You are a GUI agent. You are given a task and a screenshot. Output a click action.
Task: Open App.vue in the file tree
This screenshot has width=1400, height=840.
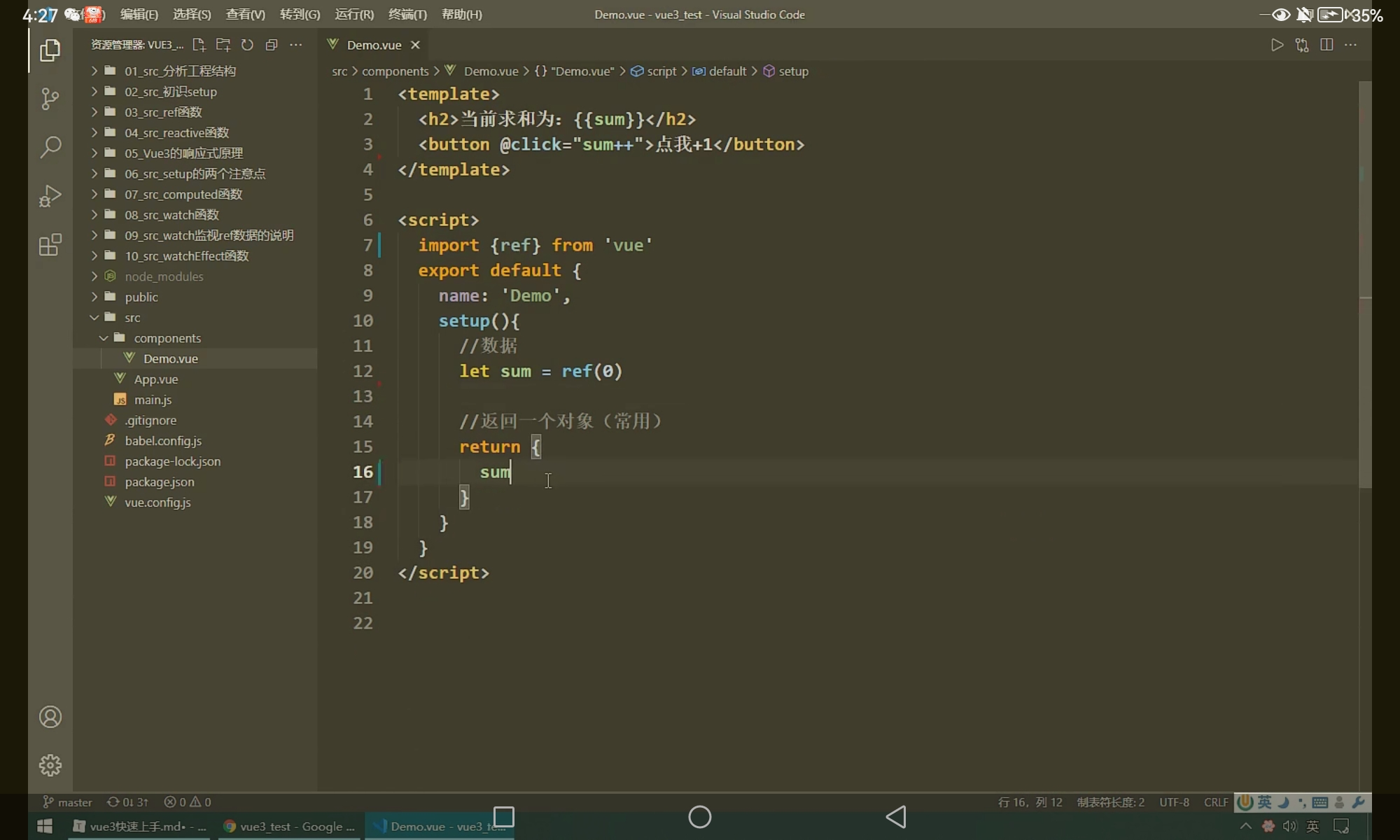156,379
